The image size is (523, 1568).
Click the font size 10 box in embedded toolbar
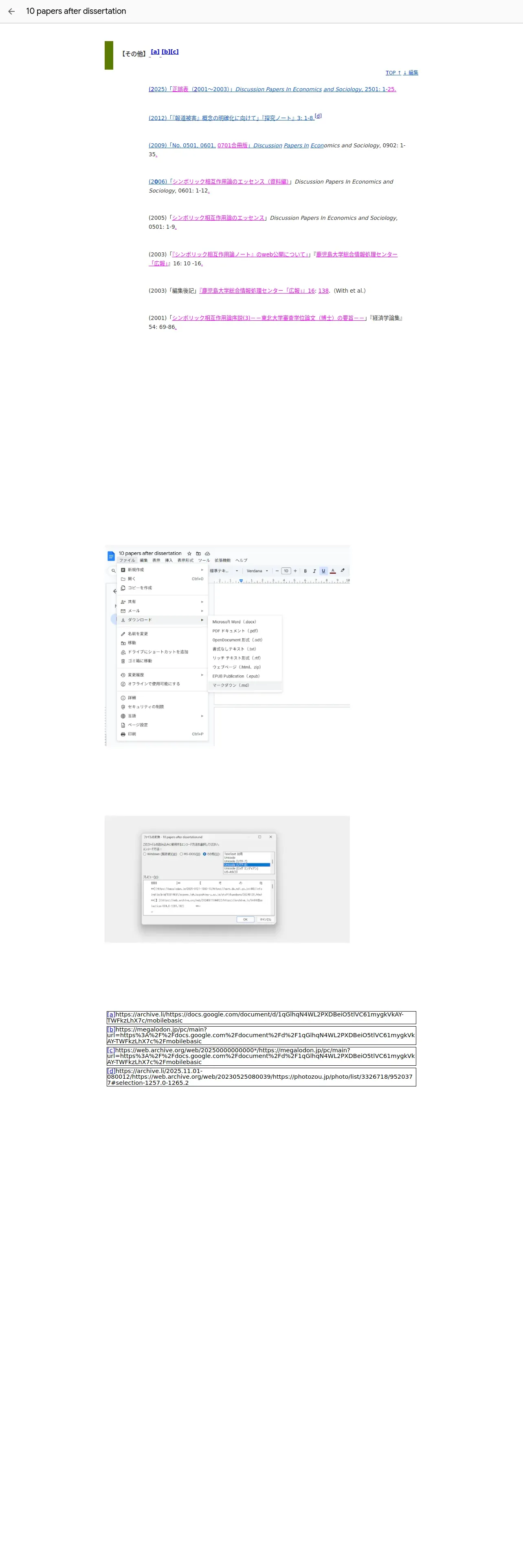[286, 571]
